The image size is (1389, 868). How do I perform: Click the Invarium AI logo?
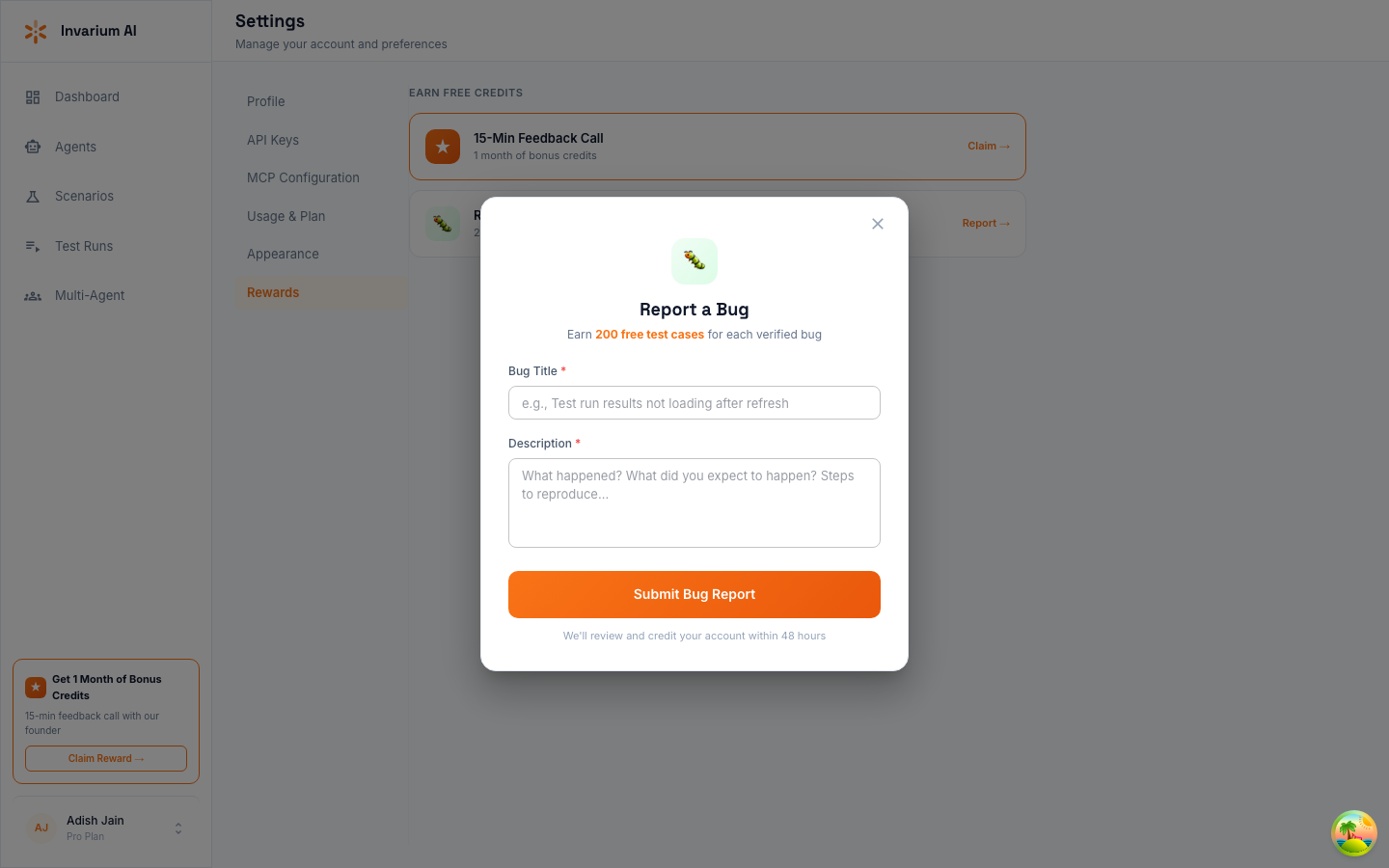pos(36,31)
